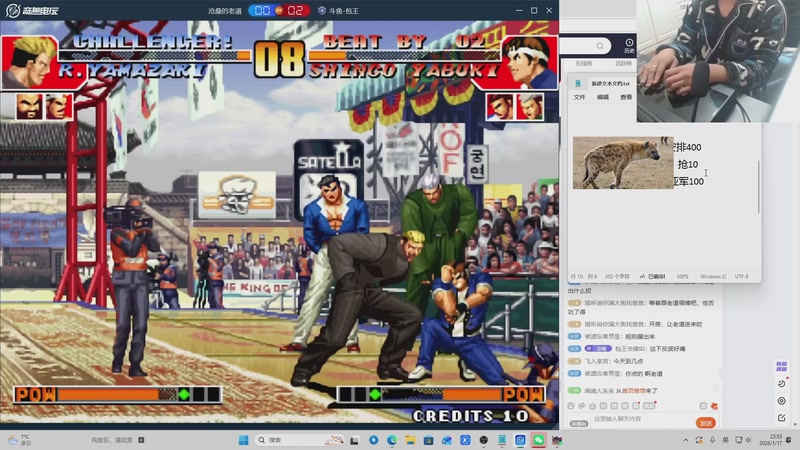Click the microphone icon in system tray

click(x=712, y=440)
